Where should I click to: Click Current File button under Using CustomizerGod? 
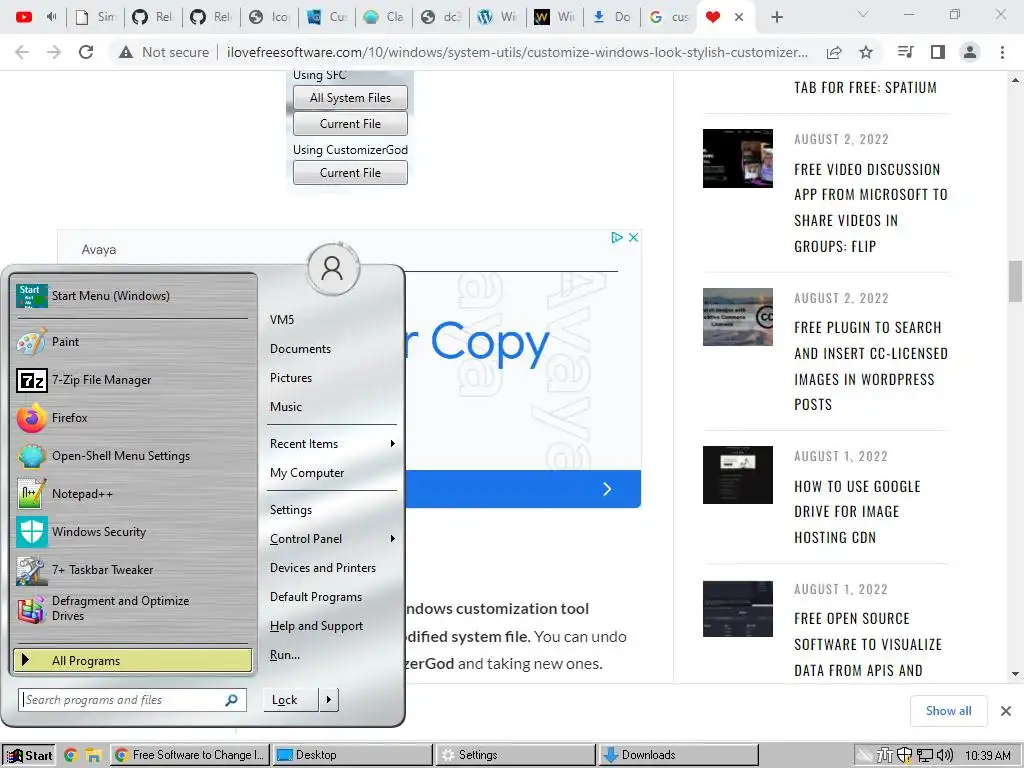click(x=350, y=173)
